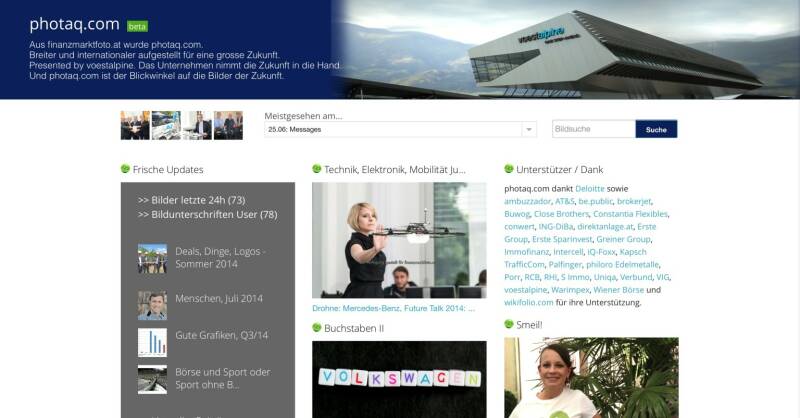Visit the IQ-Foxx supporter link

[601, 252]
